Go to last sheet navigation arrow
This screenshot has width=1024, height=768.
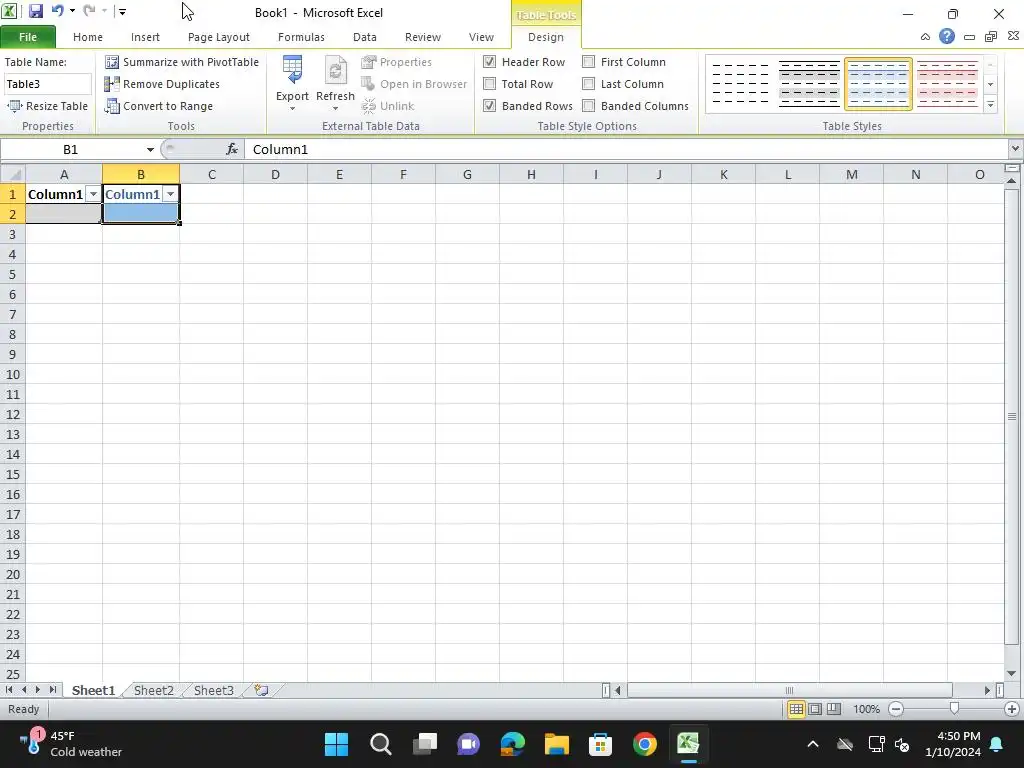52,690
